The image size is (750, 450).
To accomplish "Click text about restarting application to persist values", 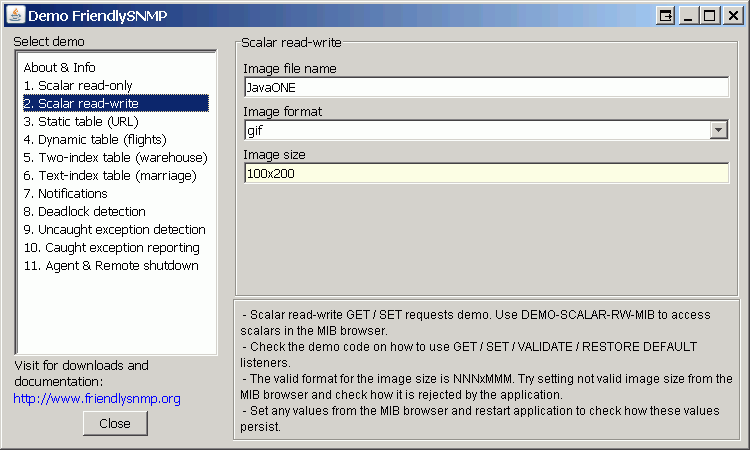I will (480, 418).
